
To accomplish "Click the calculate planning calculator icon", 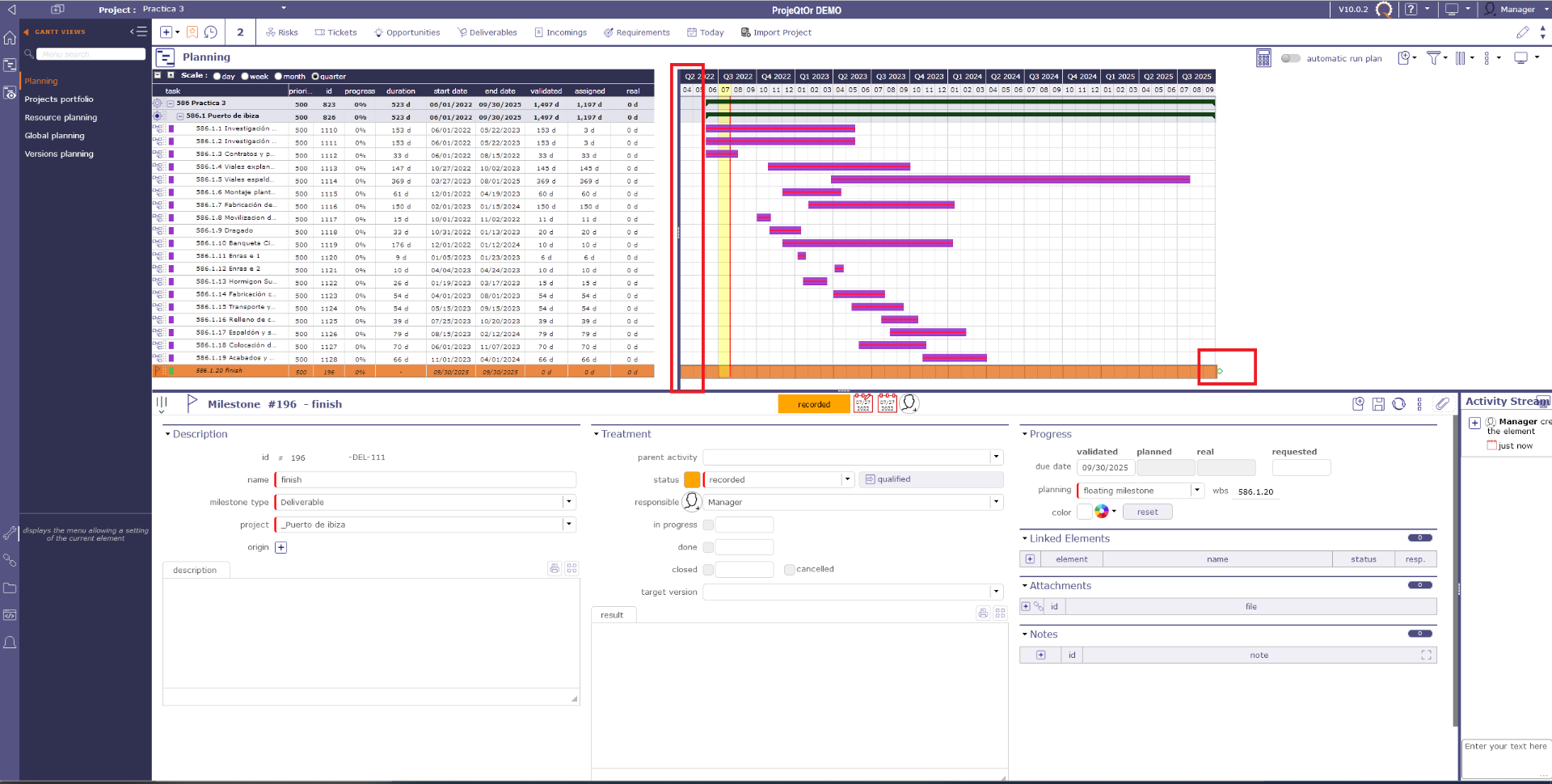I will [x=1263, y=58].
